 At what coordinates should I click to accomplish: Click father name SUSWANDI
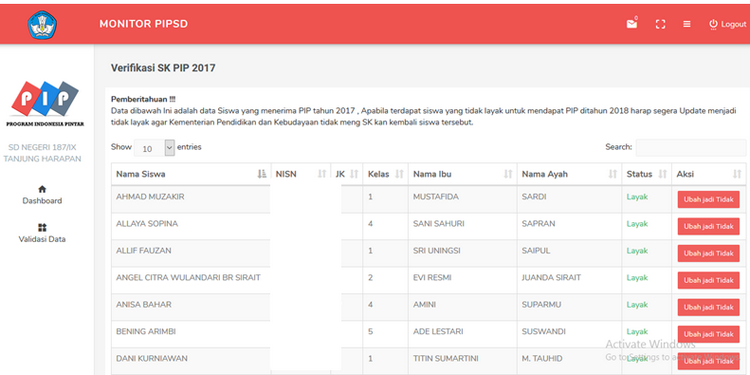544,331
